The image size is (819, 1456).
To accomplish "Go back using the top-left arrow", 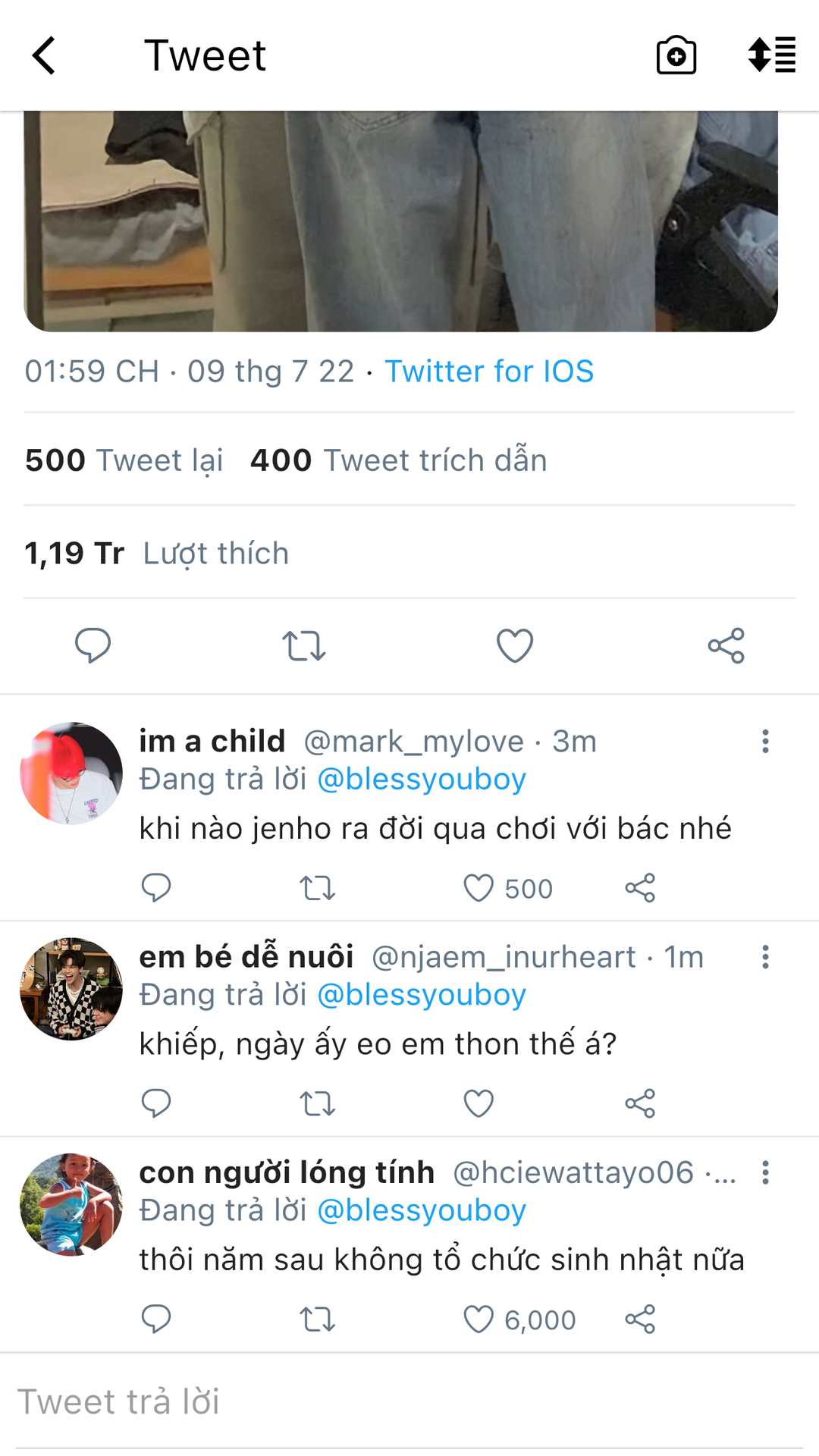I will 45,56.
